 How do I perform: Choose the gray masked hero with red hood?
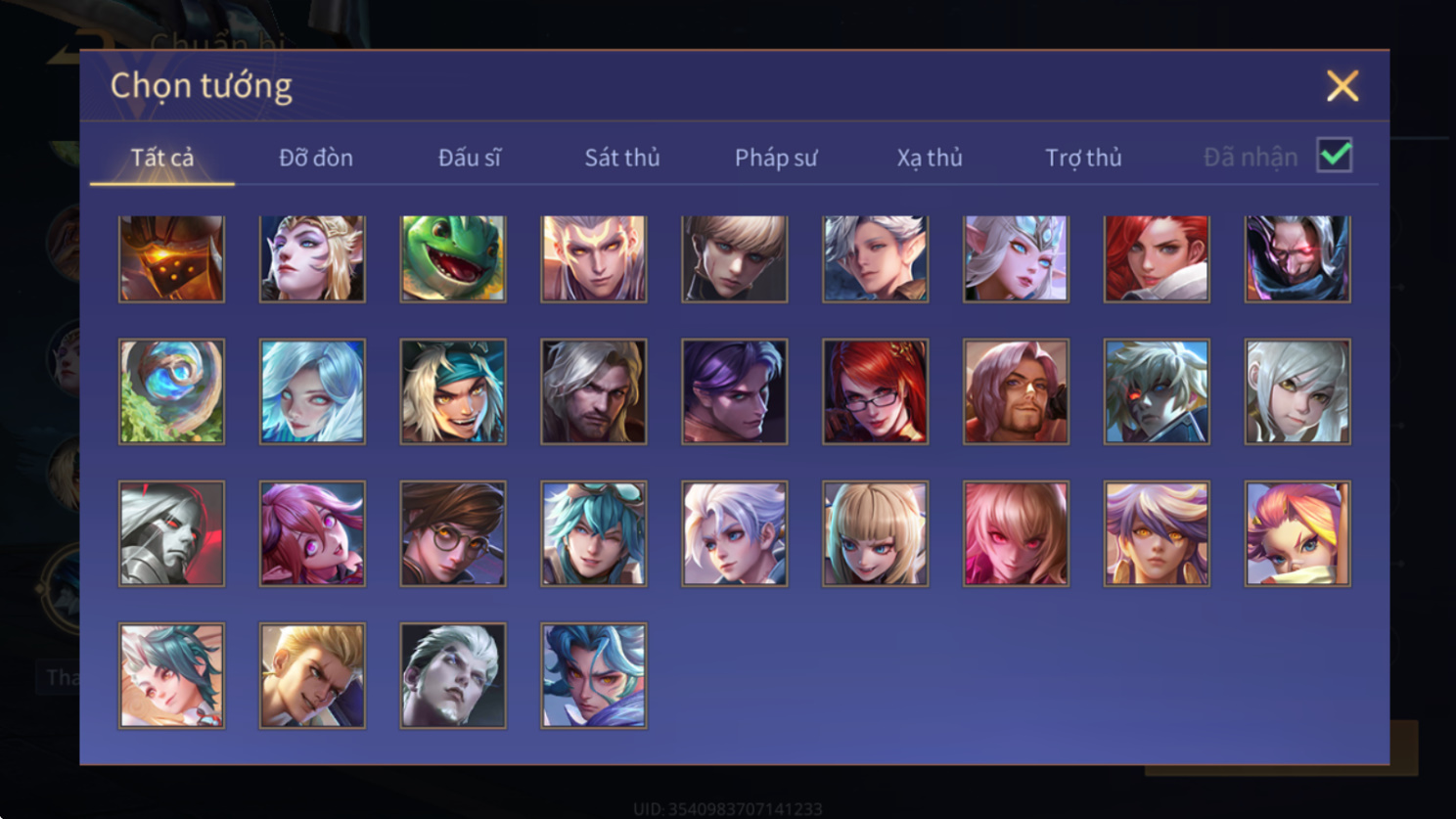pos(171,533)
